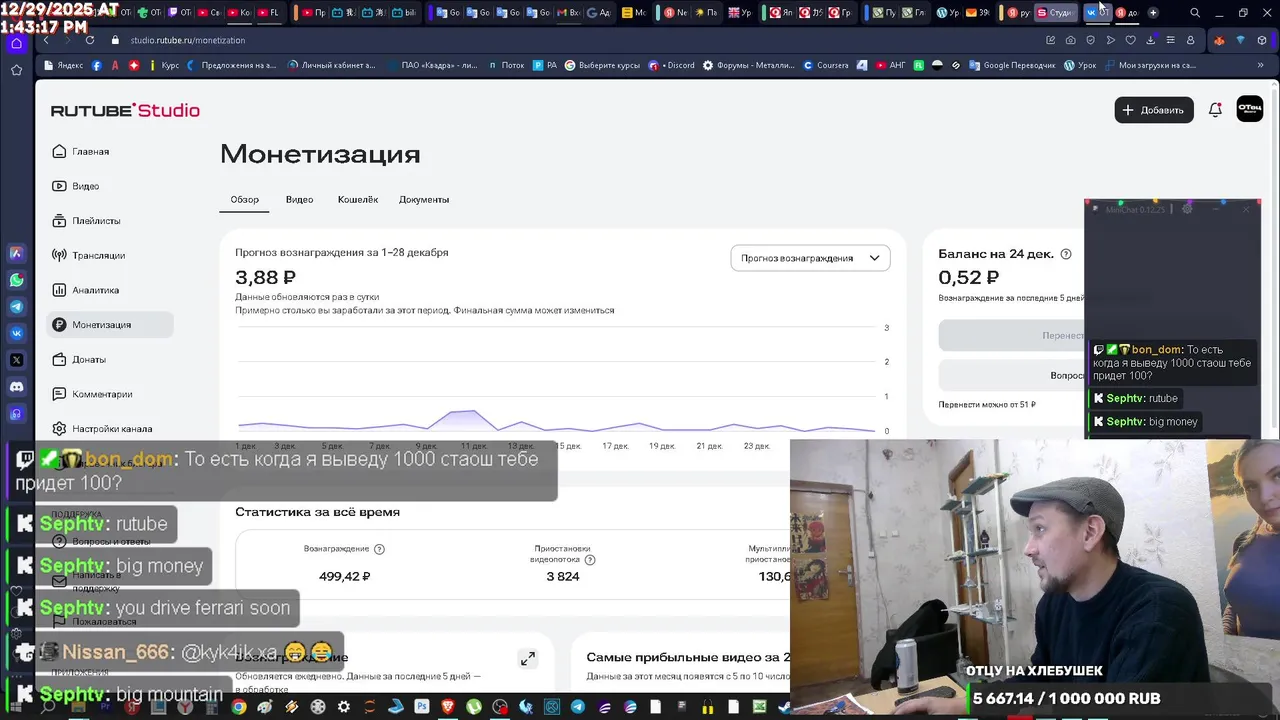Search open tabs with the magnifier icon
Screen dimensions: 1280x720
(1195, 13)
